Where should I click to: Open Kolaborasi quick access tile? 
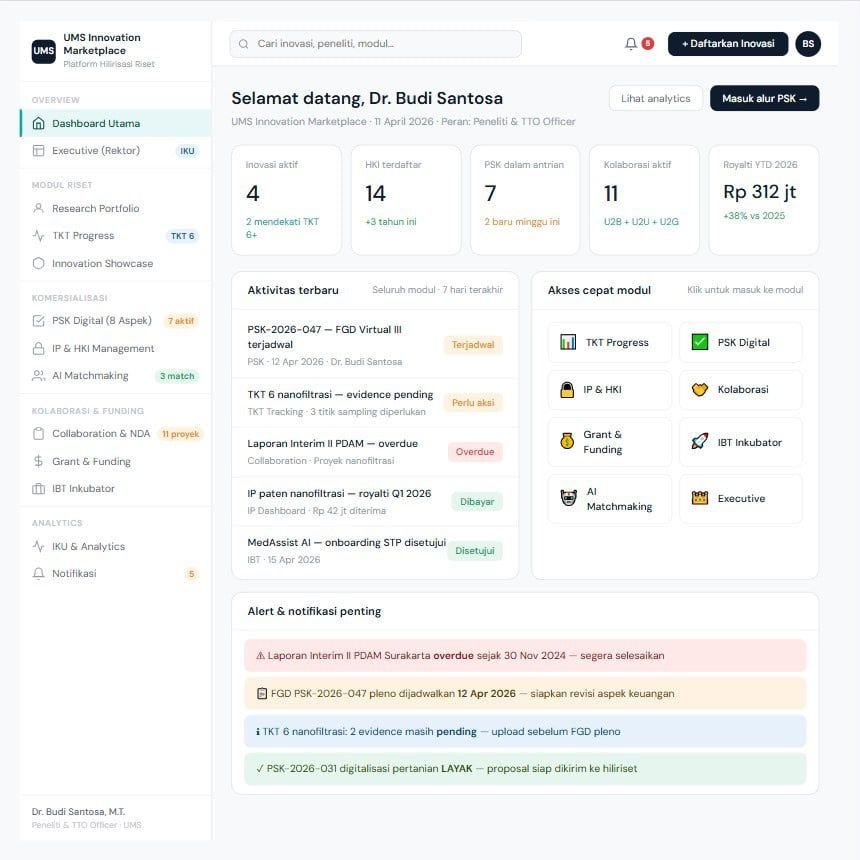click(741, 389)
